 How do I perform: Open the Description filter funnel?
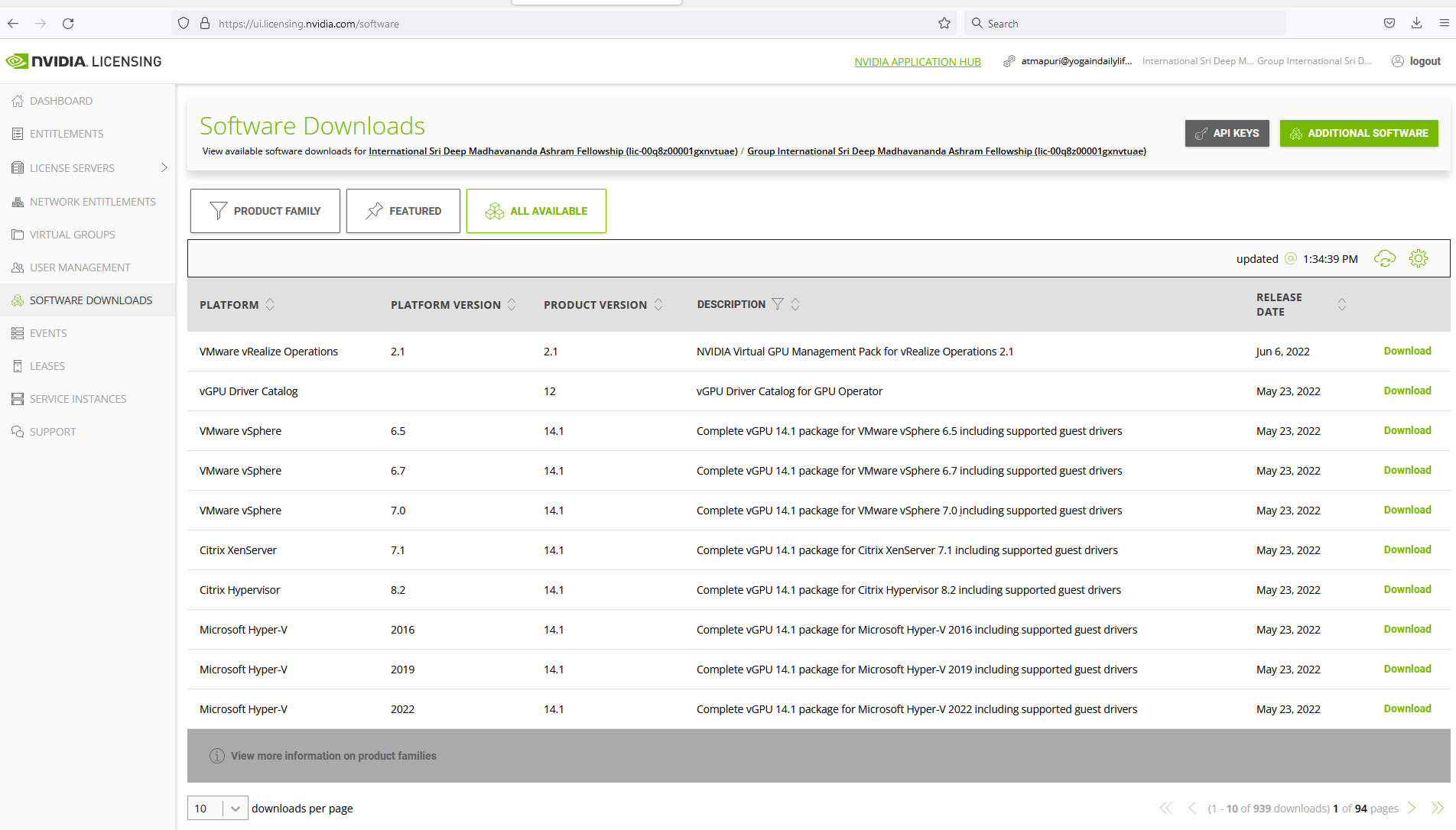click(x=778, y=304)
